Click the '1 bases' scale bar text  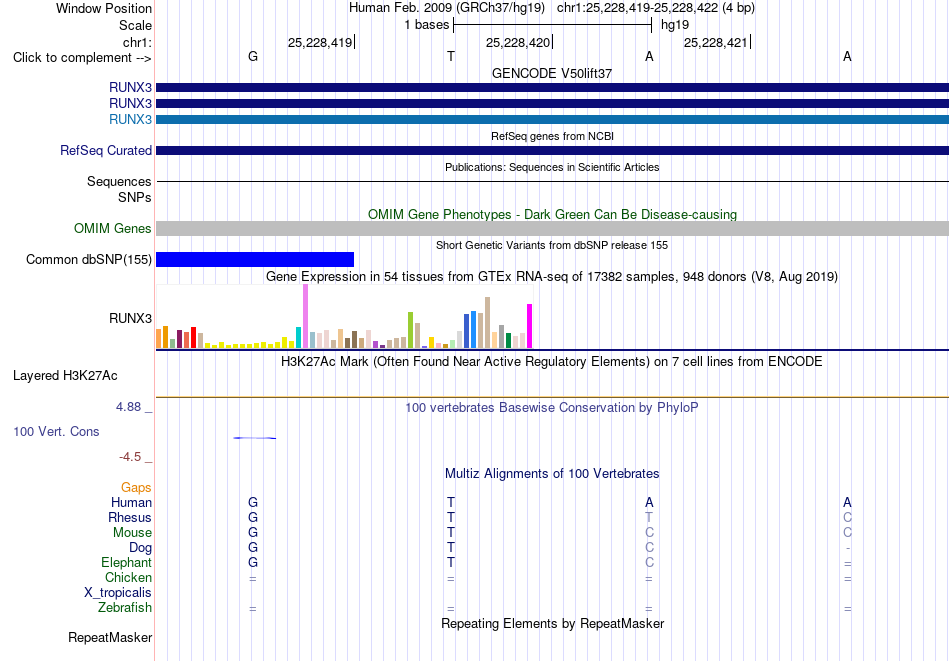click(x=427, y=25)
